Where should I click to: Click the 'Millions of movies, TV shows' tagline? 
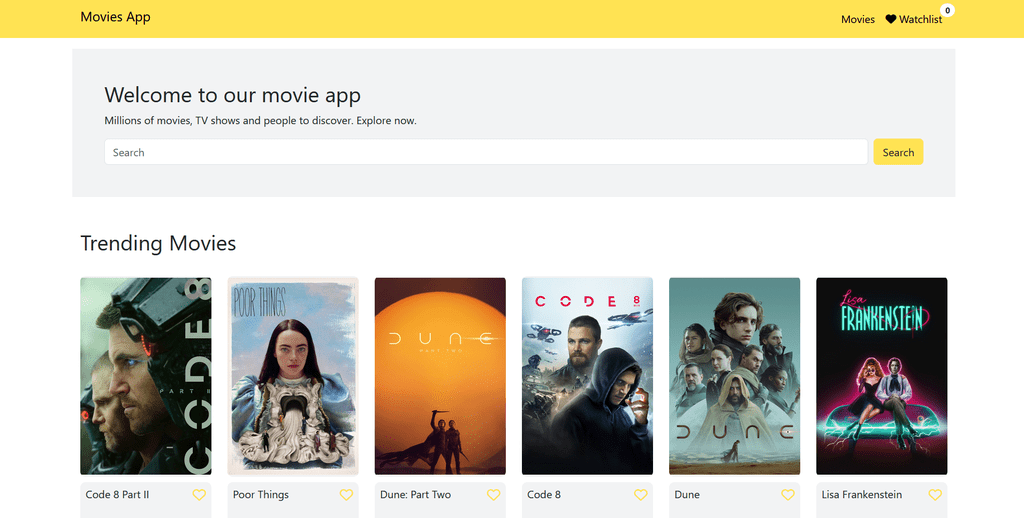click(261, 121)
